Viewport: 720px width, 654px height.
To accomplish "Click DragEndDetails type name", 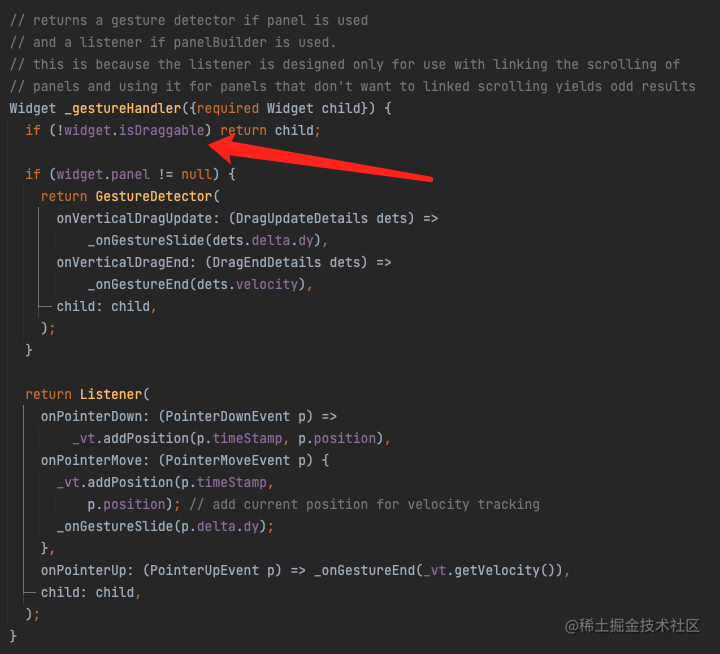I will click(267, 263).
